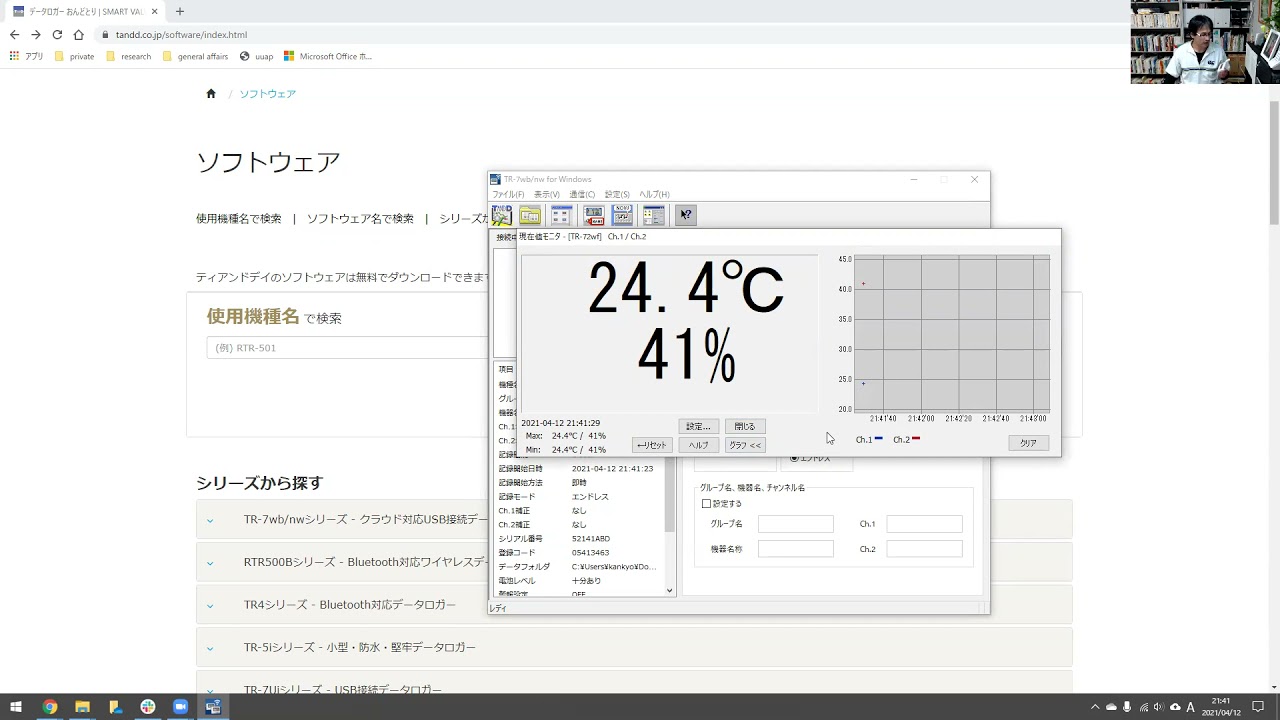Go back in Chrome

(14, 34)
